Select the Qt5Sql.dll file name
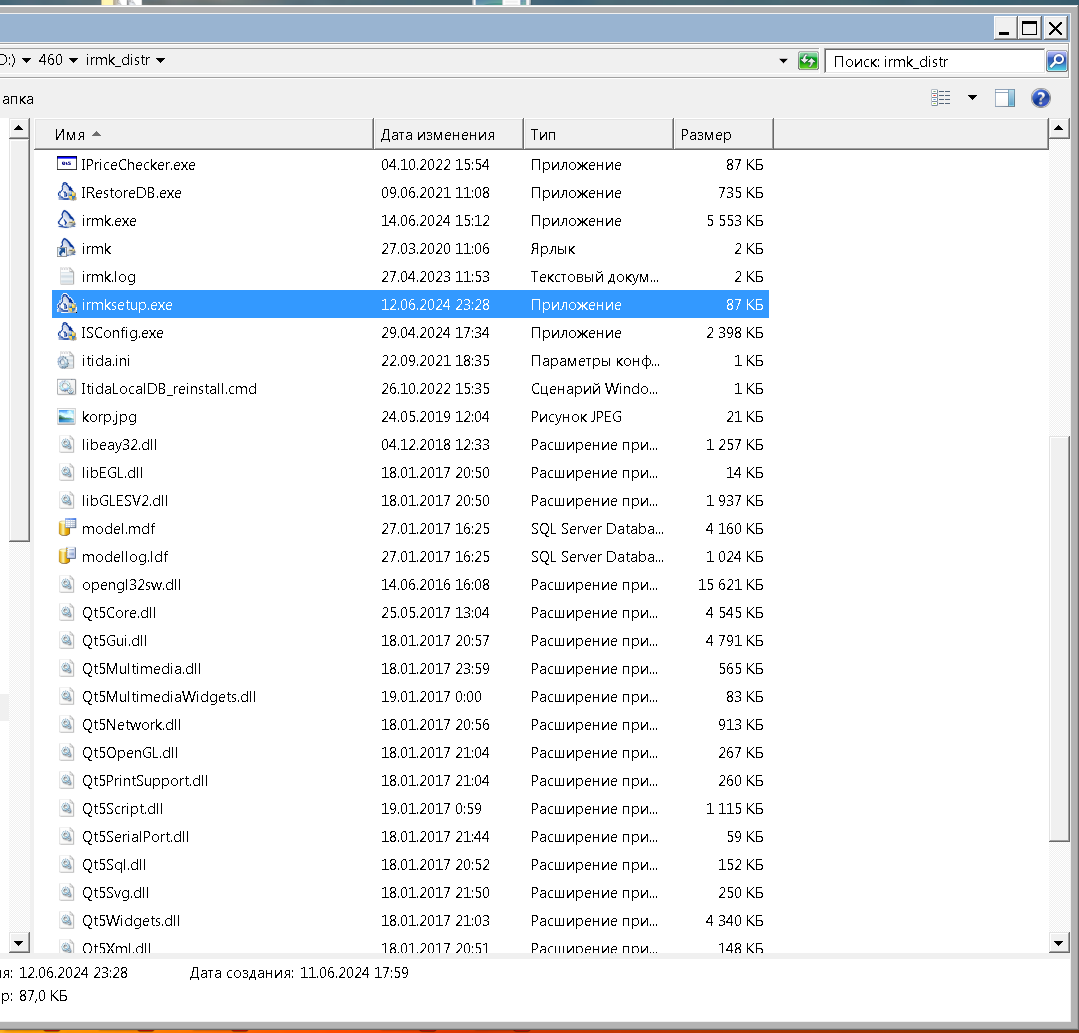The height and width of the screenshot is (1033, 1079). pos(114,864)
